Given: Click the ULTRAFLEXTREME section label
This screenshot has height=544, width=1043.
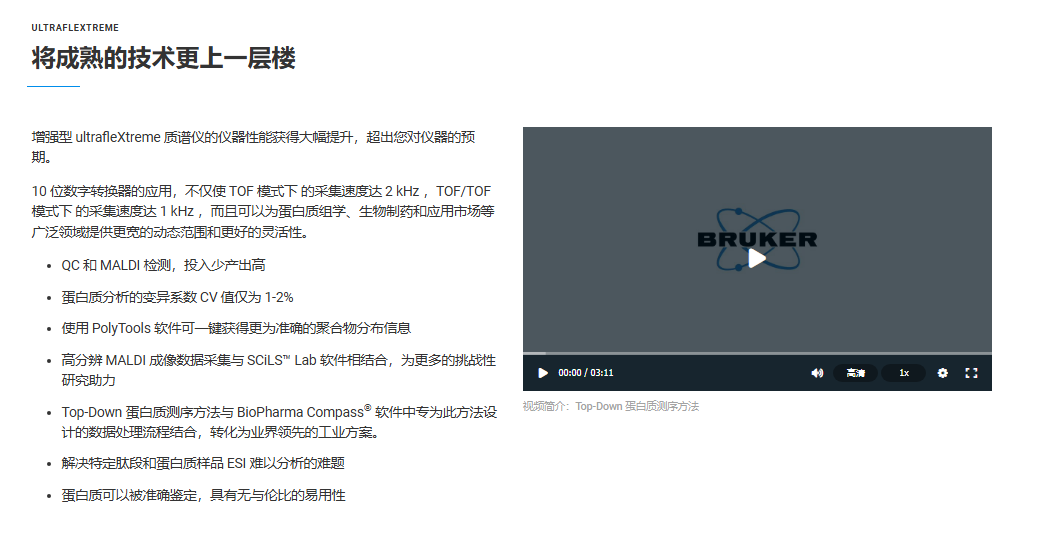Looking at the screenshot, I should [x=75, y=28].
